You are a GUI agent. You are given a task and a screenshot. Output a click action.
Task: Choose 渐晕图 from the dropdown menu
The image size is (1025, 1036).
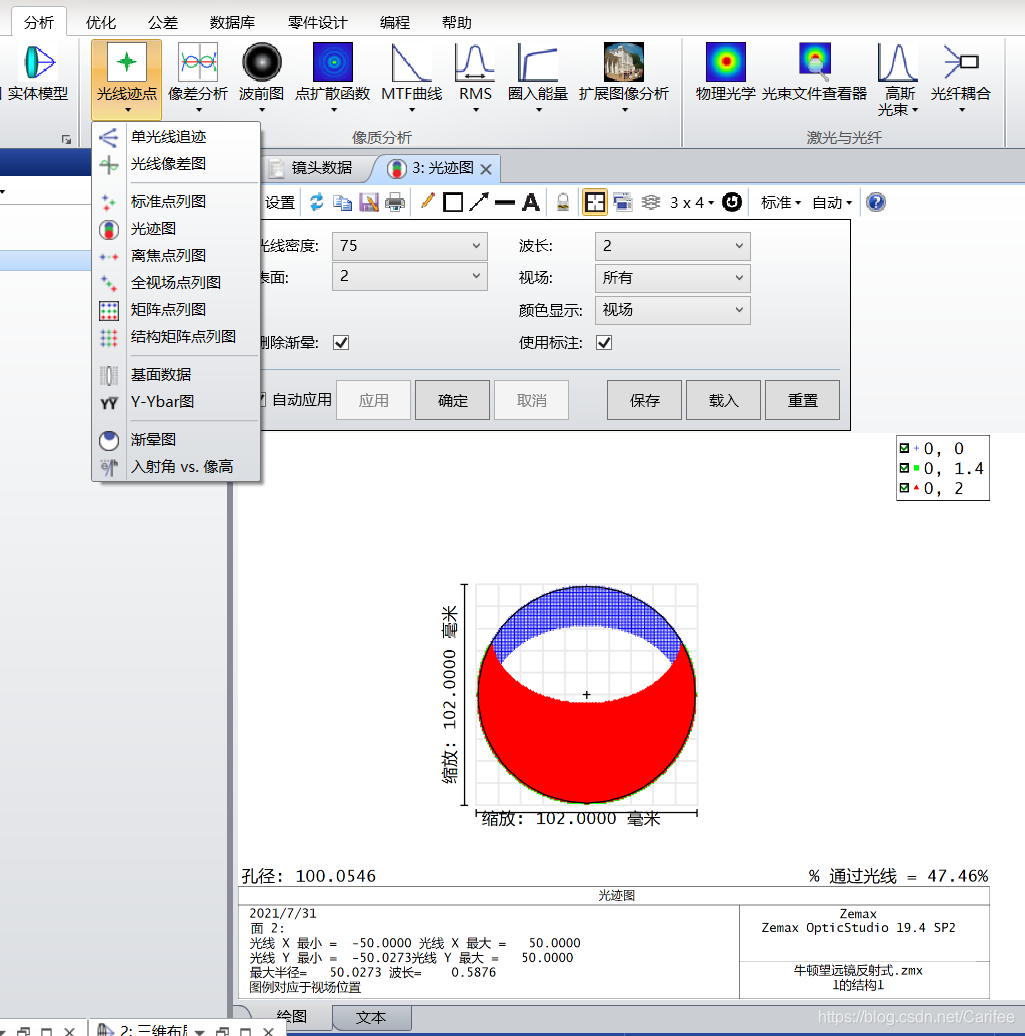pos(176,439)
